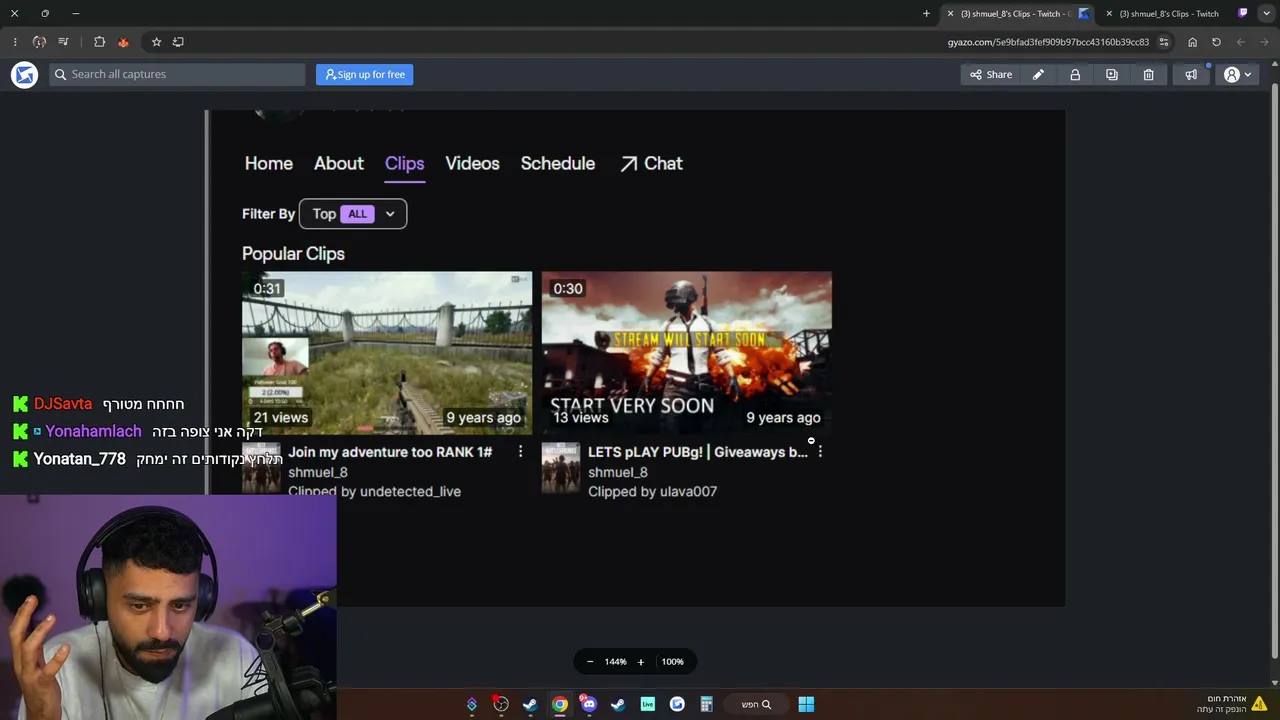Viewport: 1280px width, 720px height.
Task: Click the Sign up for free button
Action: 365,74
